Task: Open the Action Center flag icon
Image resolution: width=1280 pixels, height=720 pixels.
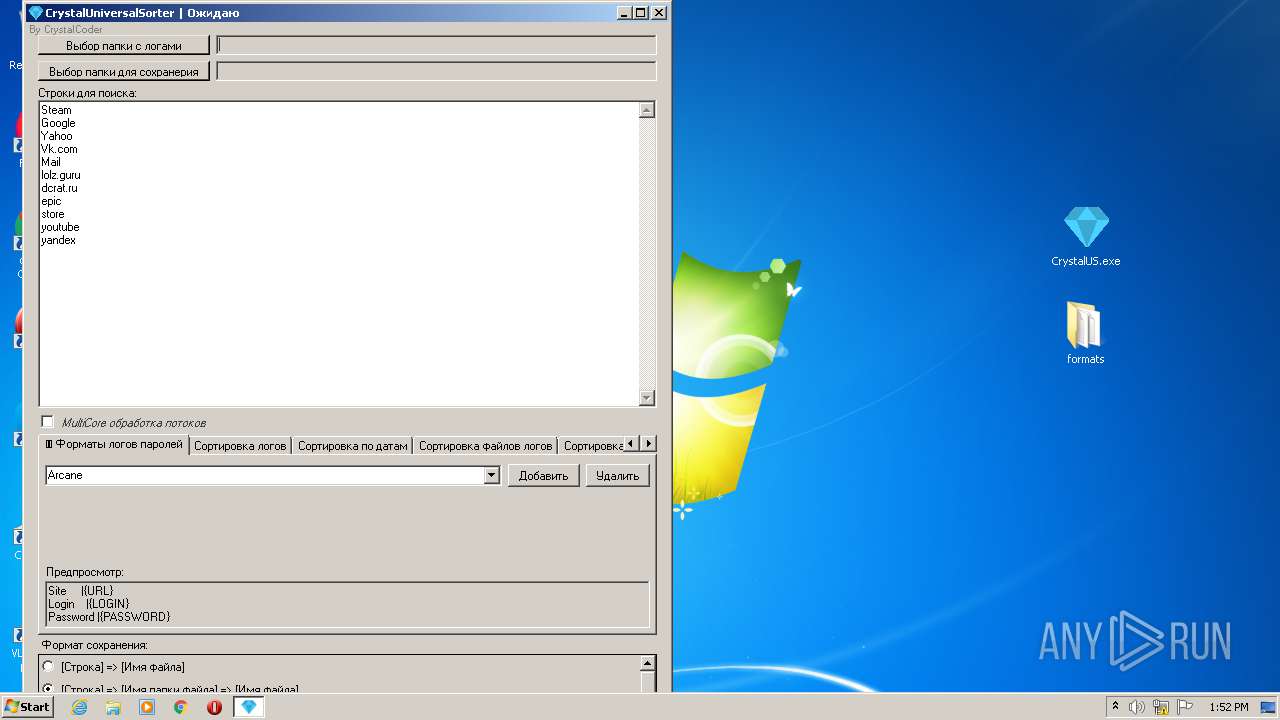Action: tap(1185, 707)
